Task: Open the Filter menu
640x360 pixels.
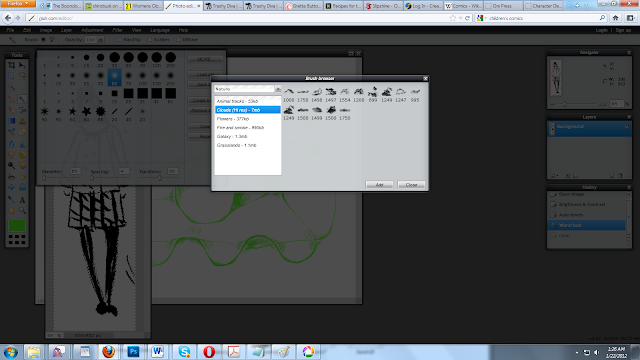Action: coord(118,30)
